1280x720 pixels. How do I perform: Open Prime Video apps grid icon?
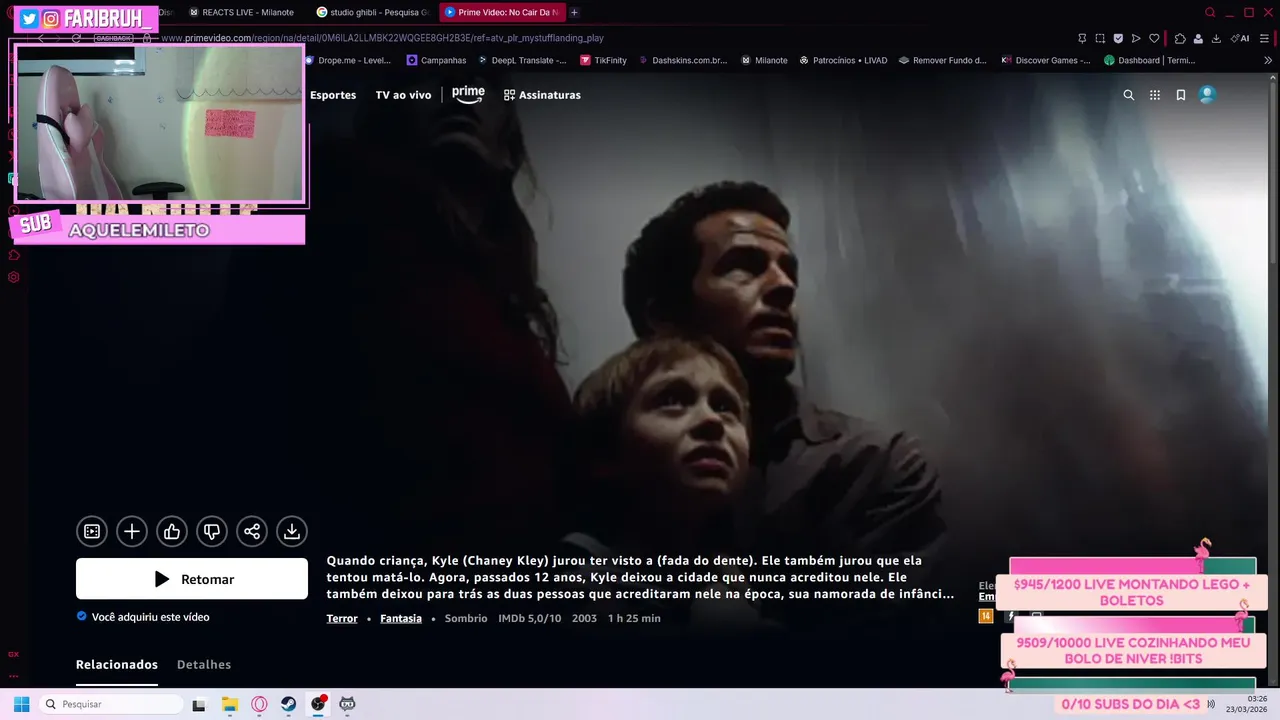1155,95
